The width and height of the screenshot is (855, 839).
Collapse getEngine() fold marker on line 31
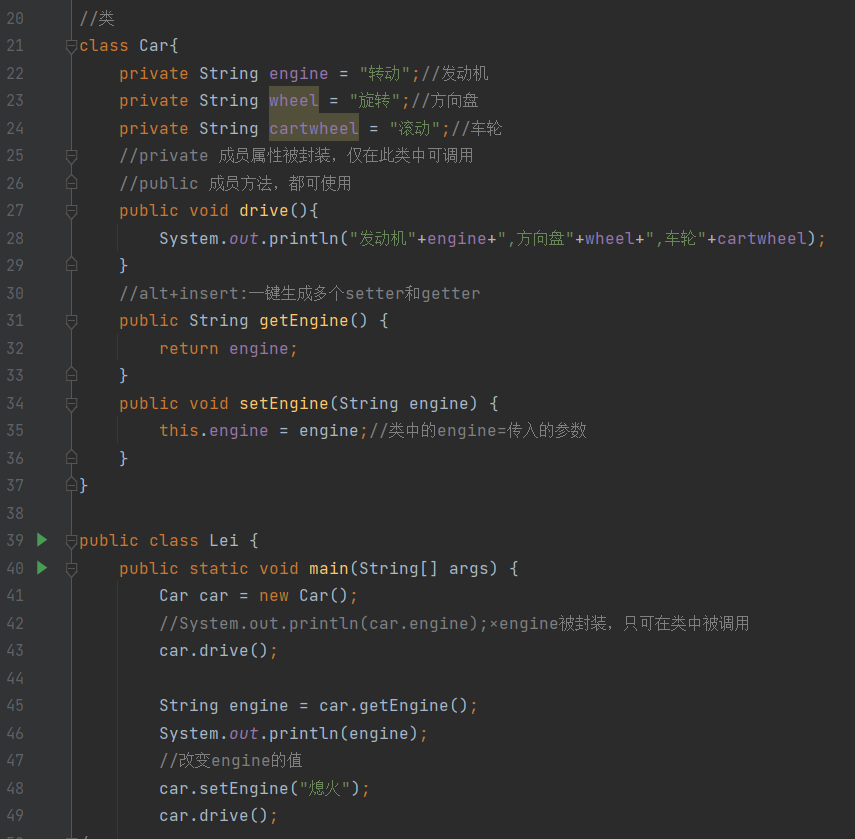point(71,321)
